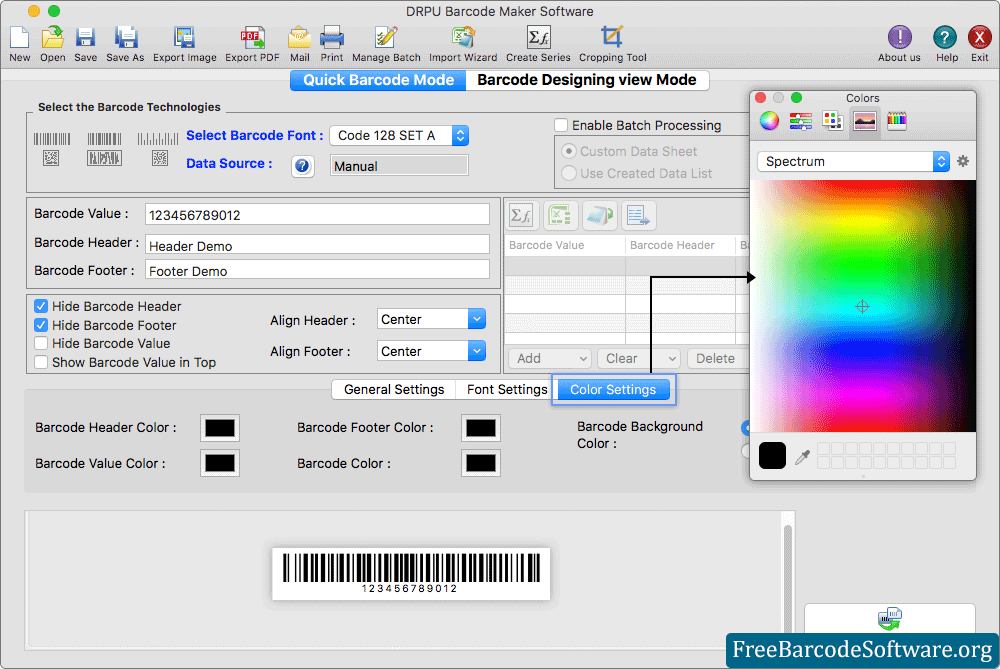
Task: Click the series formula icon above the table
Action: (522, 216)
